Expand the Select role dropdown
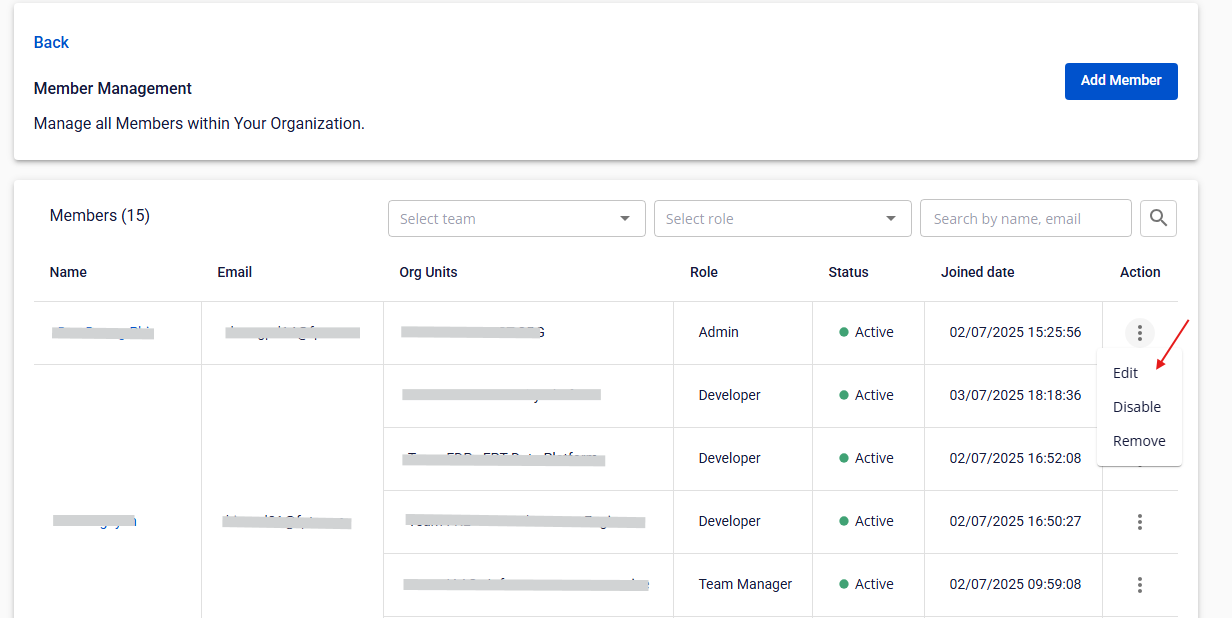Screen dimensions: 1232x618 tap(782, 218)
